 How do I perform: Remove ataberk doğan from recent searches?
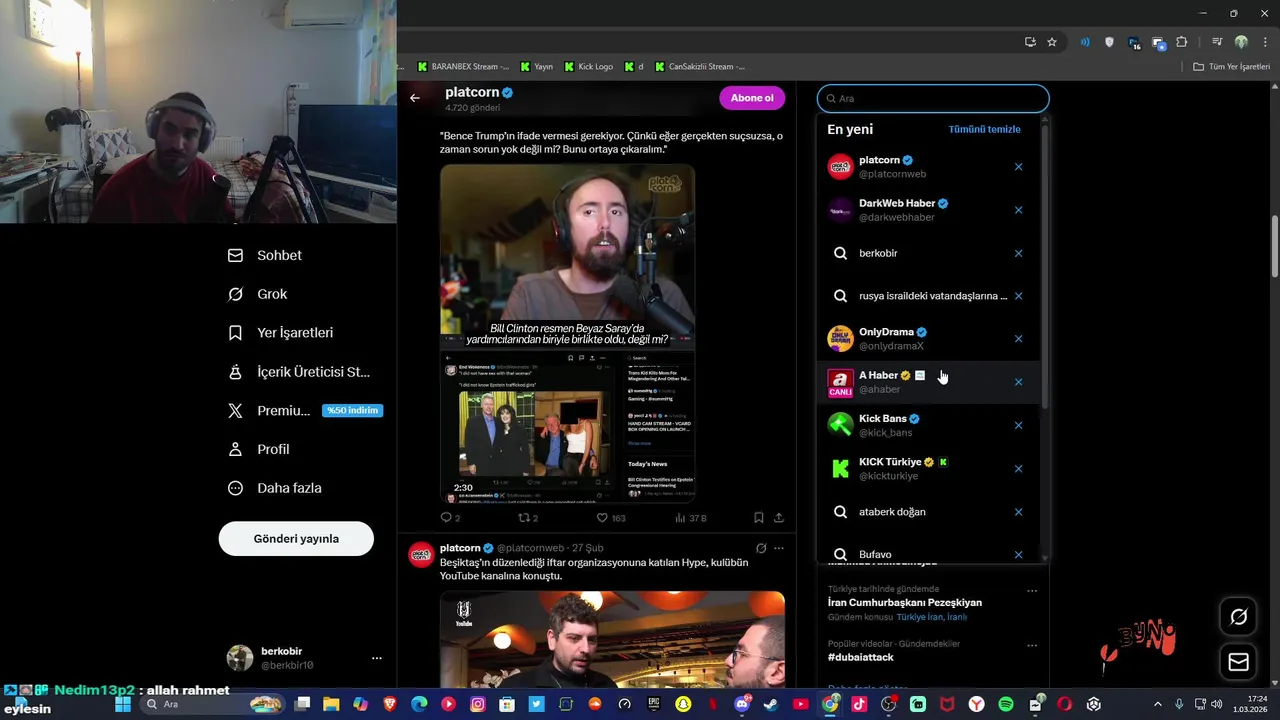tap(1018, 512)
